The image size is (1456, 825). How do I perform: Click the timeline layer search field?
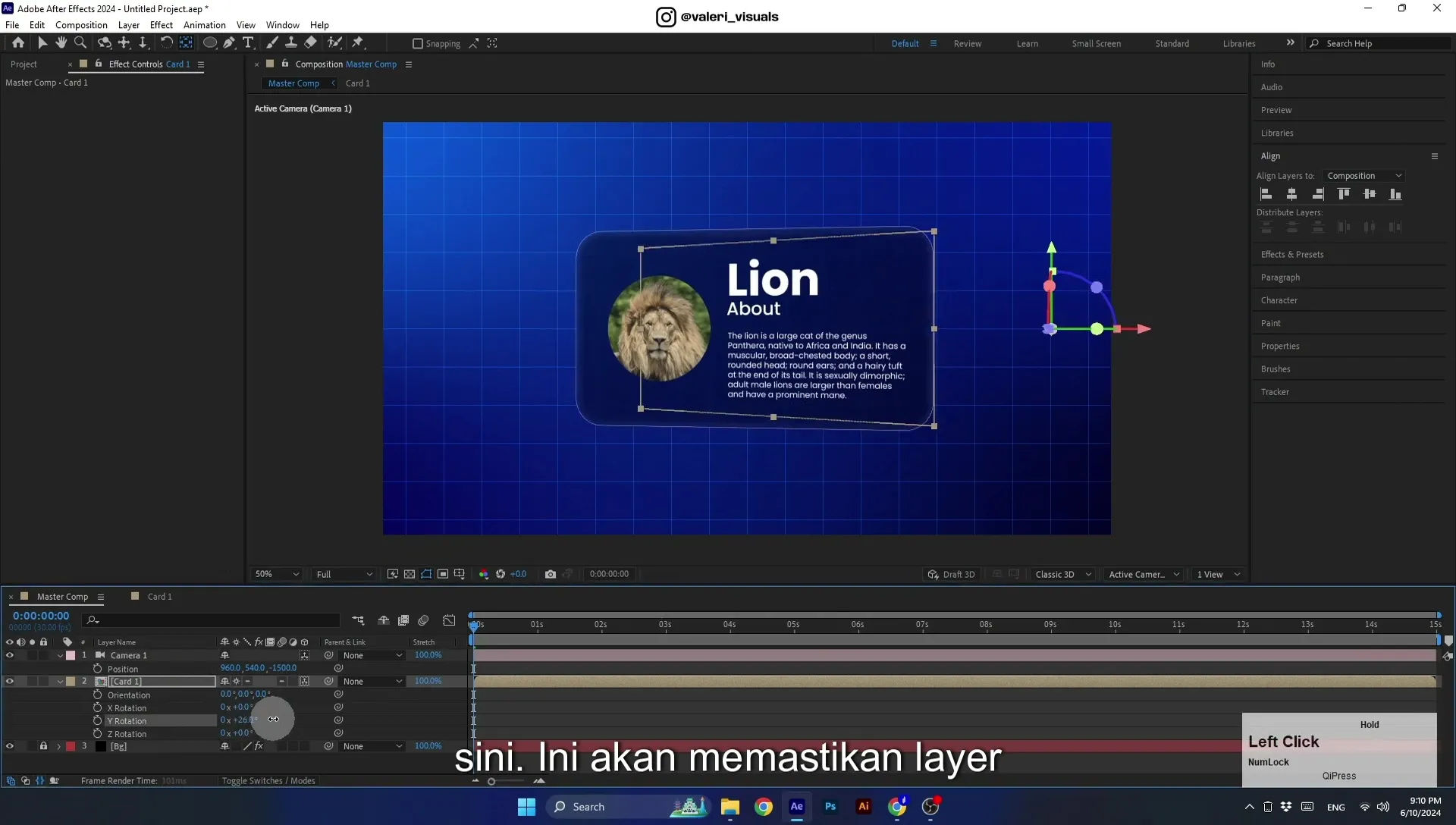[x=211, y=620]
